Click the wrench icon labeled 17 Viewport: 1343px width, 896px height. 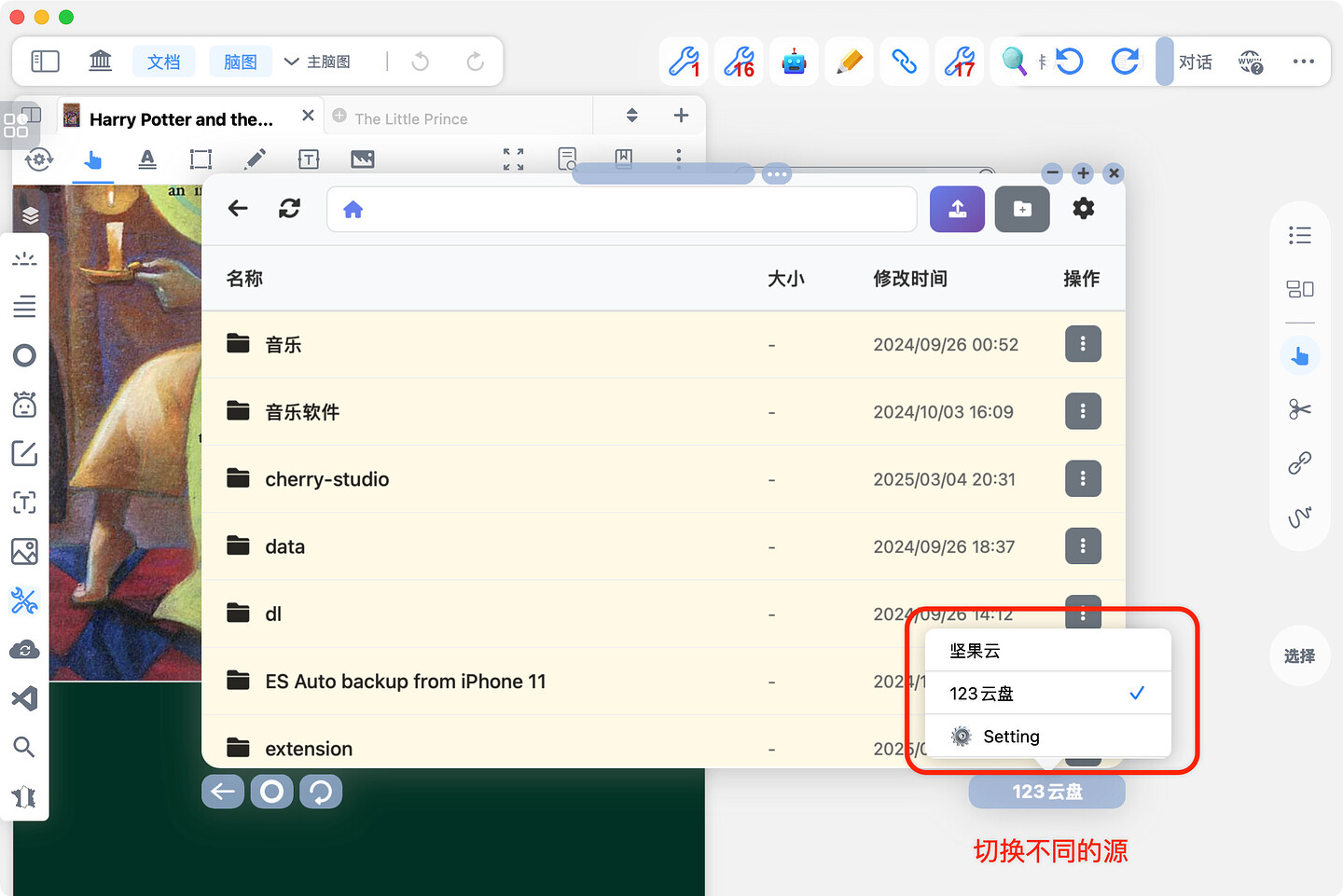pyautogui.click(x=959, y=62)
